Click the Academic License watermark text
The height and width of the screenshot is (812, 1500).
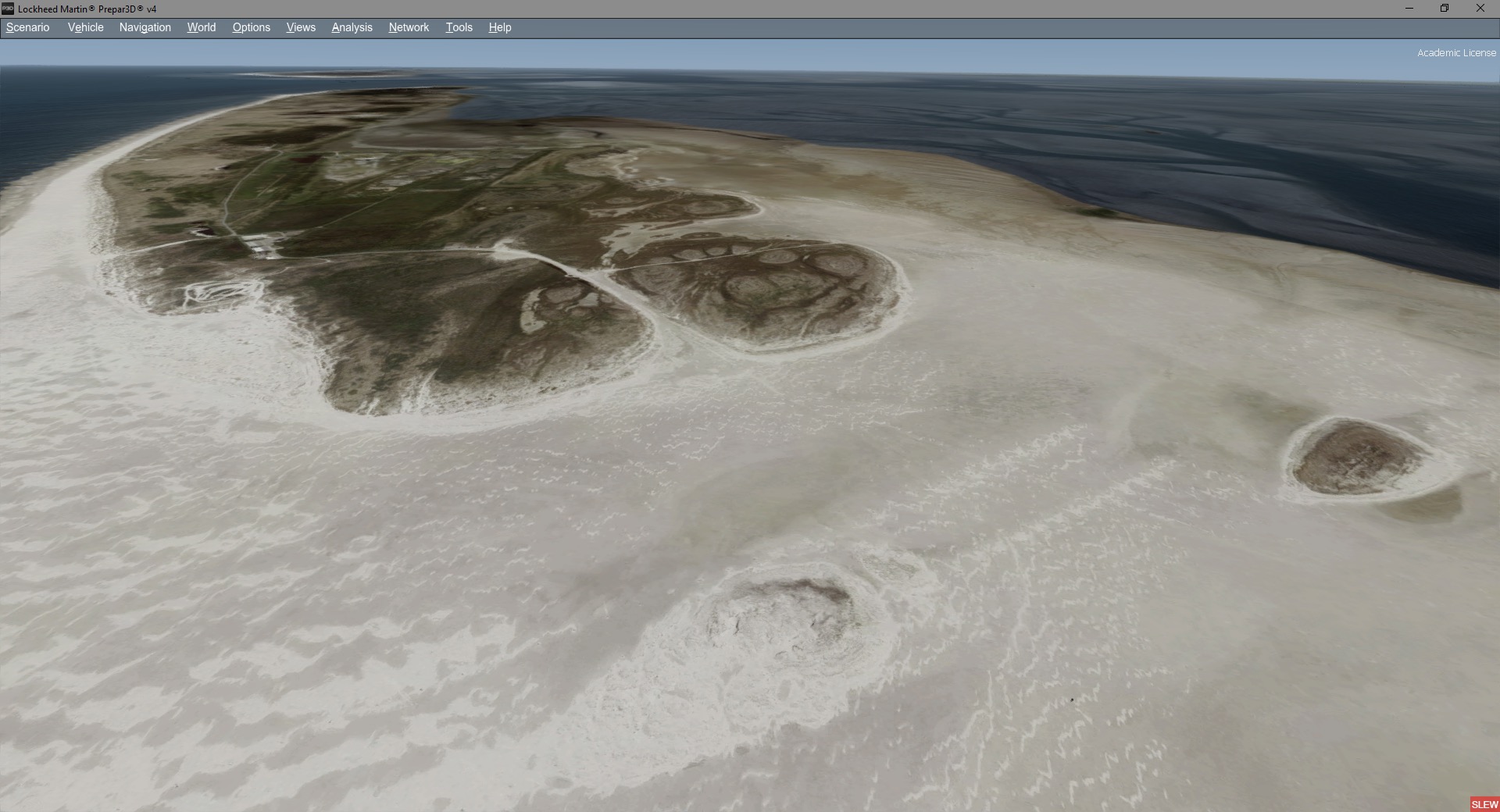tap(1456, 53)
